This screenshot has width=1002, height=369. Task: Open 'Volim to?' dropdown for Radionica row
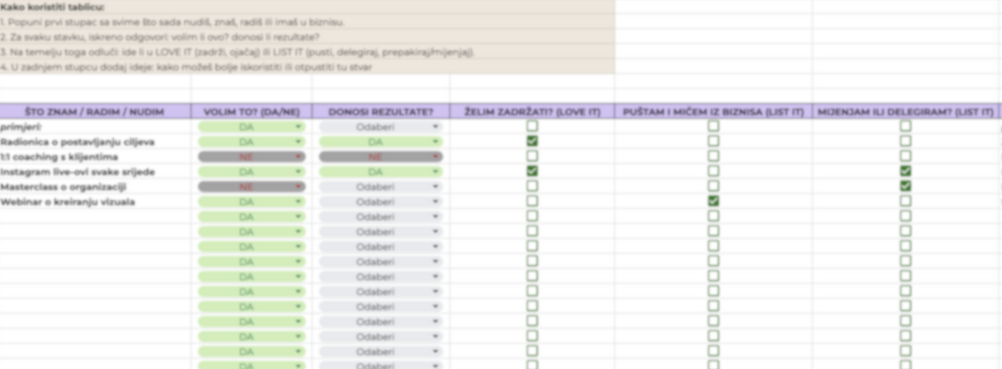tap(252, 141)
